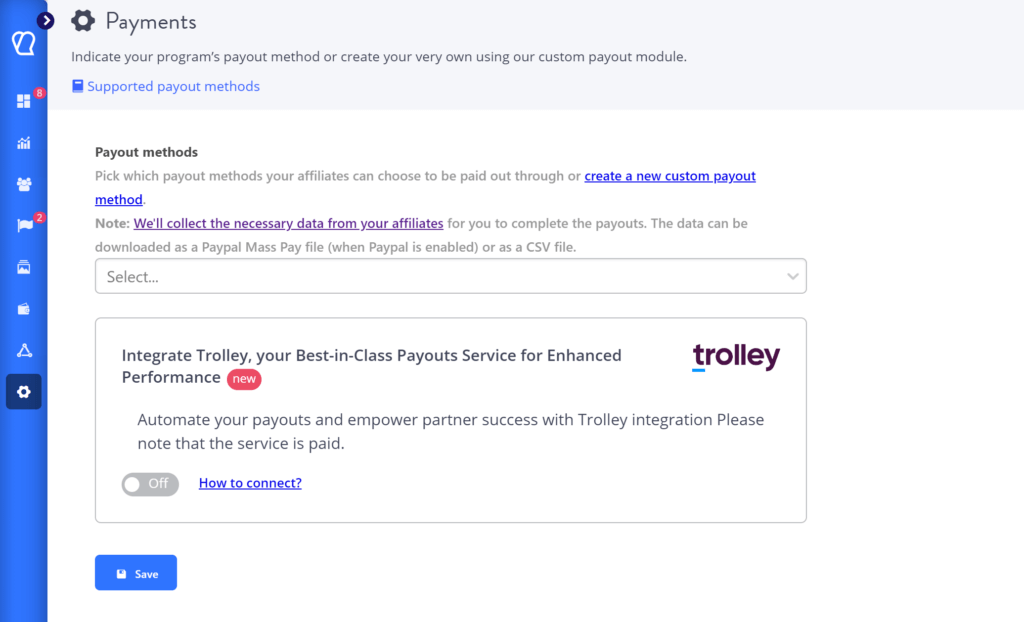Open the triangle network sidebar icon
The height and width of the screenshot is (622, 1024).
click(x=24, y=350)
